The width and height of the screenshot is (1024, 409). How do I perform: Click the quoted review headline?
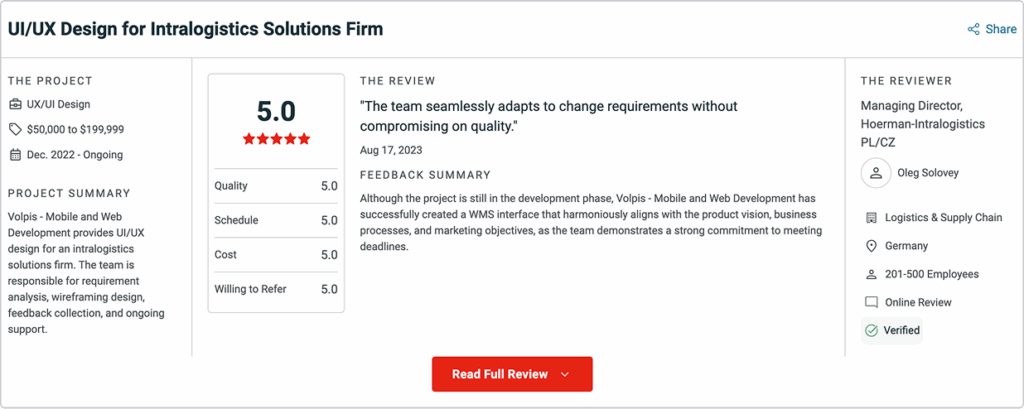[x=548, y=116]
